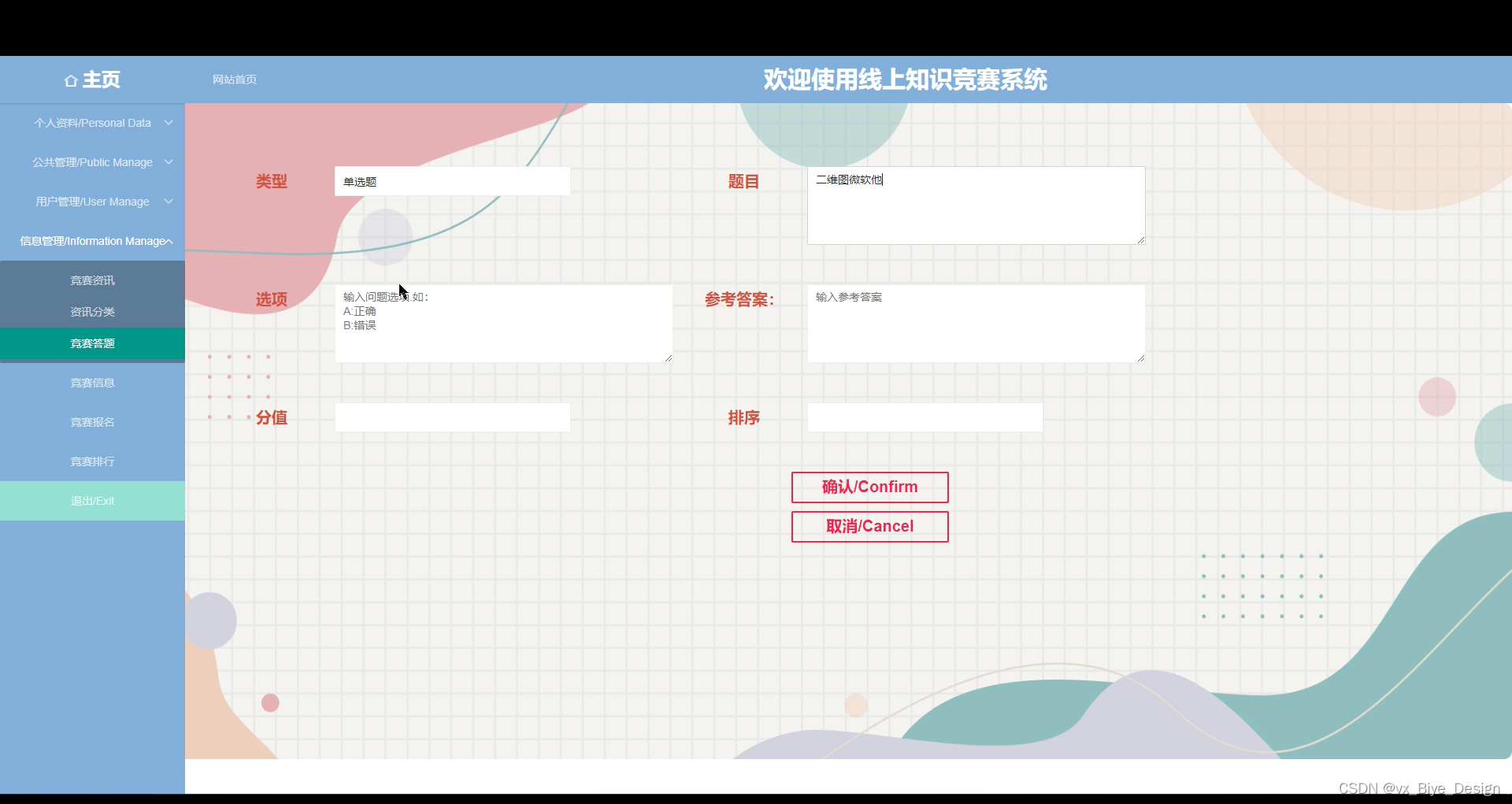The width and height of the screenshot is (1512, 804).
Task: Open the 竞赛资讯 sidebar page
Action: coord(92,280)
